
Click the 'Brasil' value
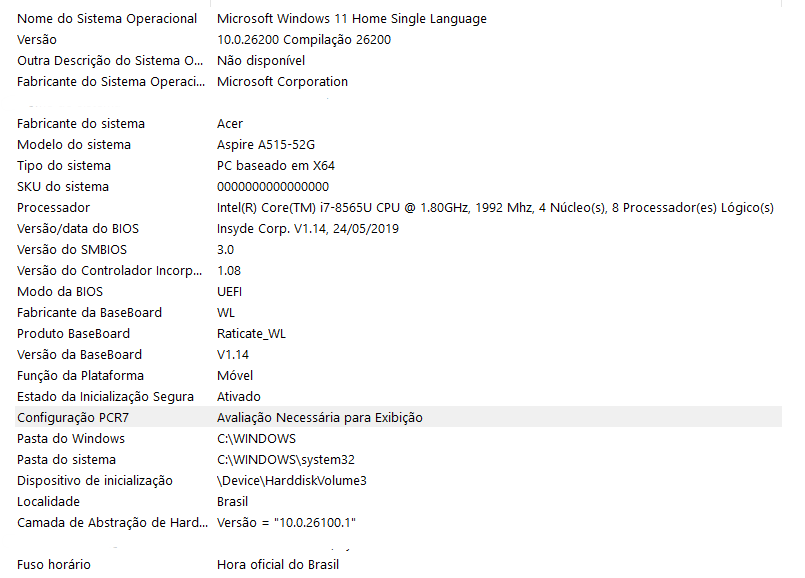tap(233, 503)
